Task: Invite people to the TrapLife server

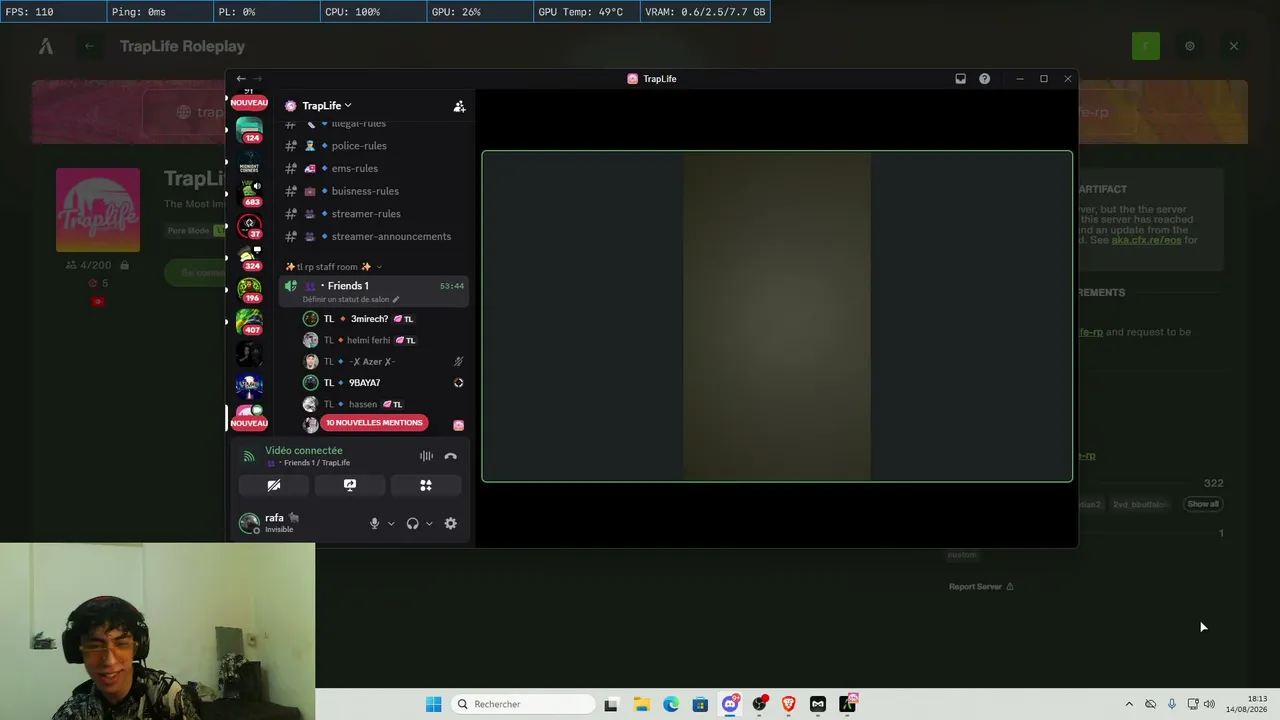Action: (x=459, y=106)
